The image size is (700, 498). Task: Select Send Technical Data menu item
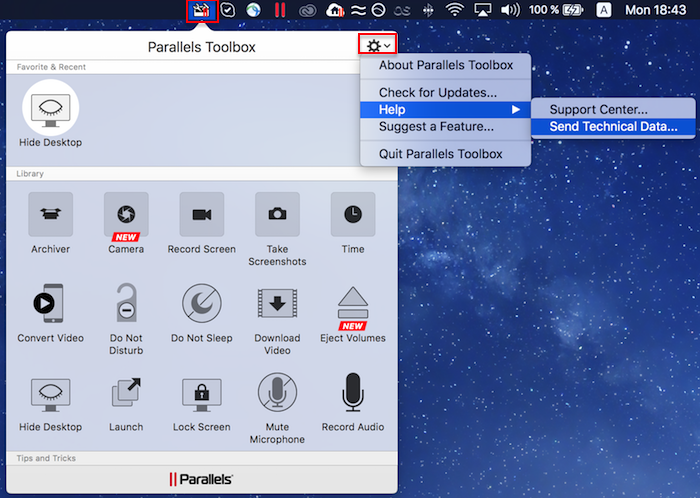click(x=613, y=127)
